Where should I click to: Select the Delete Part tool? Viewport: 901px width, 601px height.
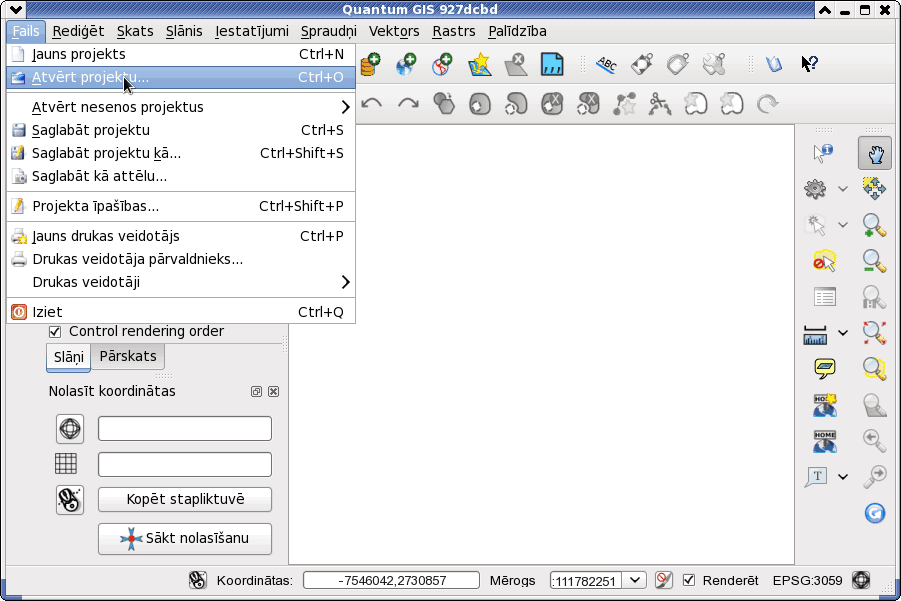588,104
